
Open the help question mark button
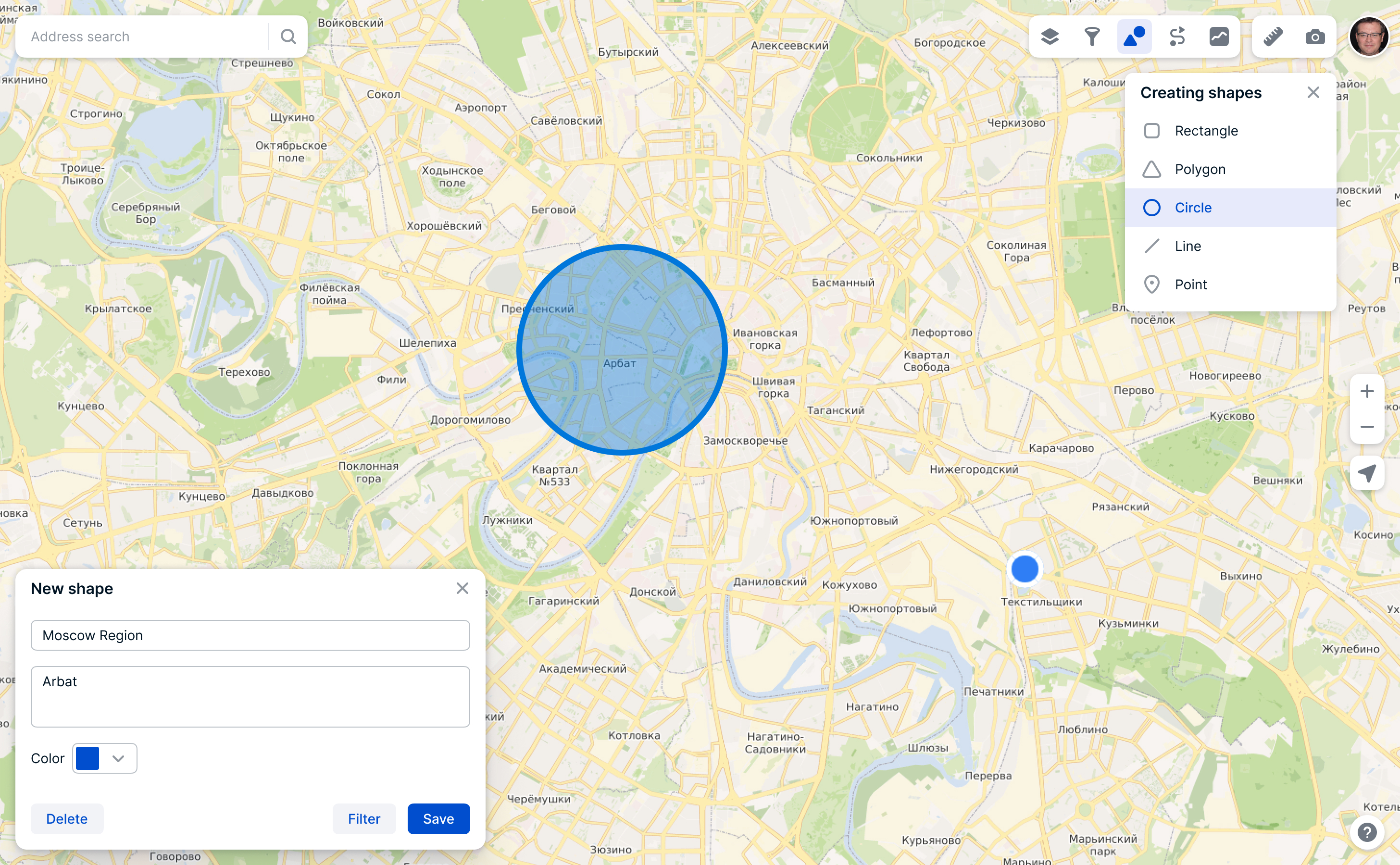pos(1367,832)
